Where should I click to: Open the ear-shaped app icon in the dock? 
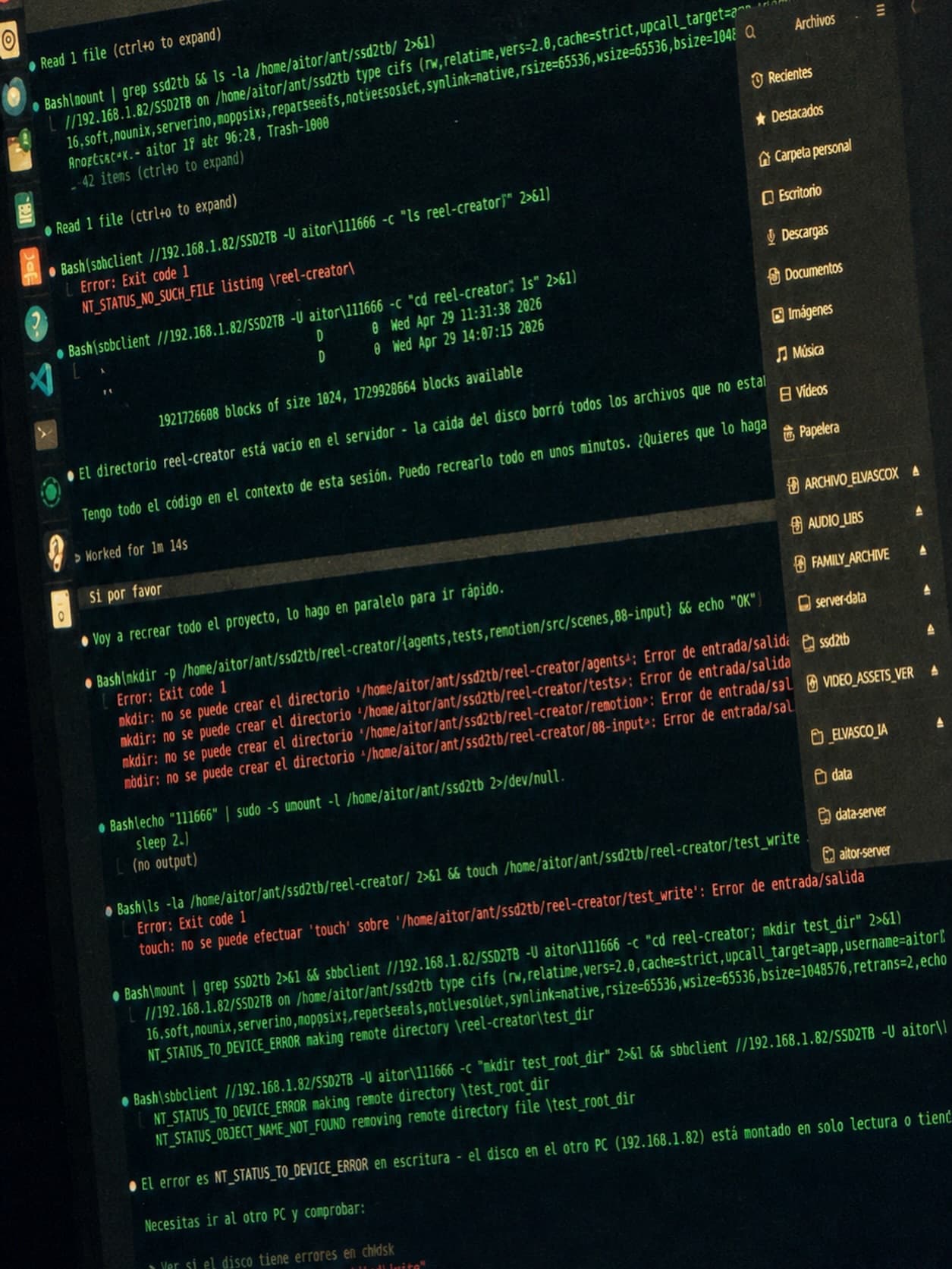(x=55, y=551)
